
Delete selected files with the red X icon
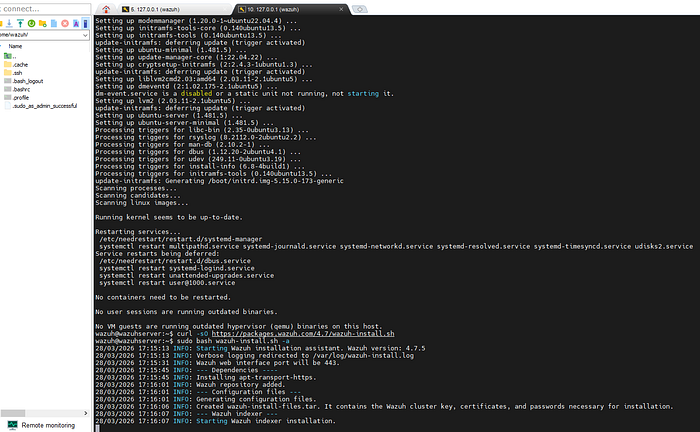point(65,23)
